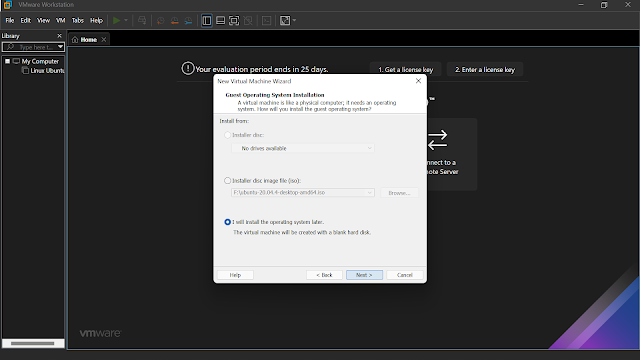
Task: Click the Enter Full Screen icon
Action: 234,20
